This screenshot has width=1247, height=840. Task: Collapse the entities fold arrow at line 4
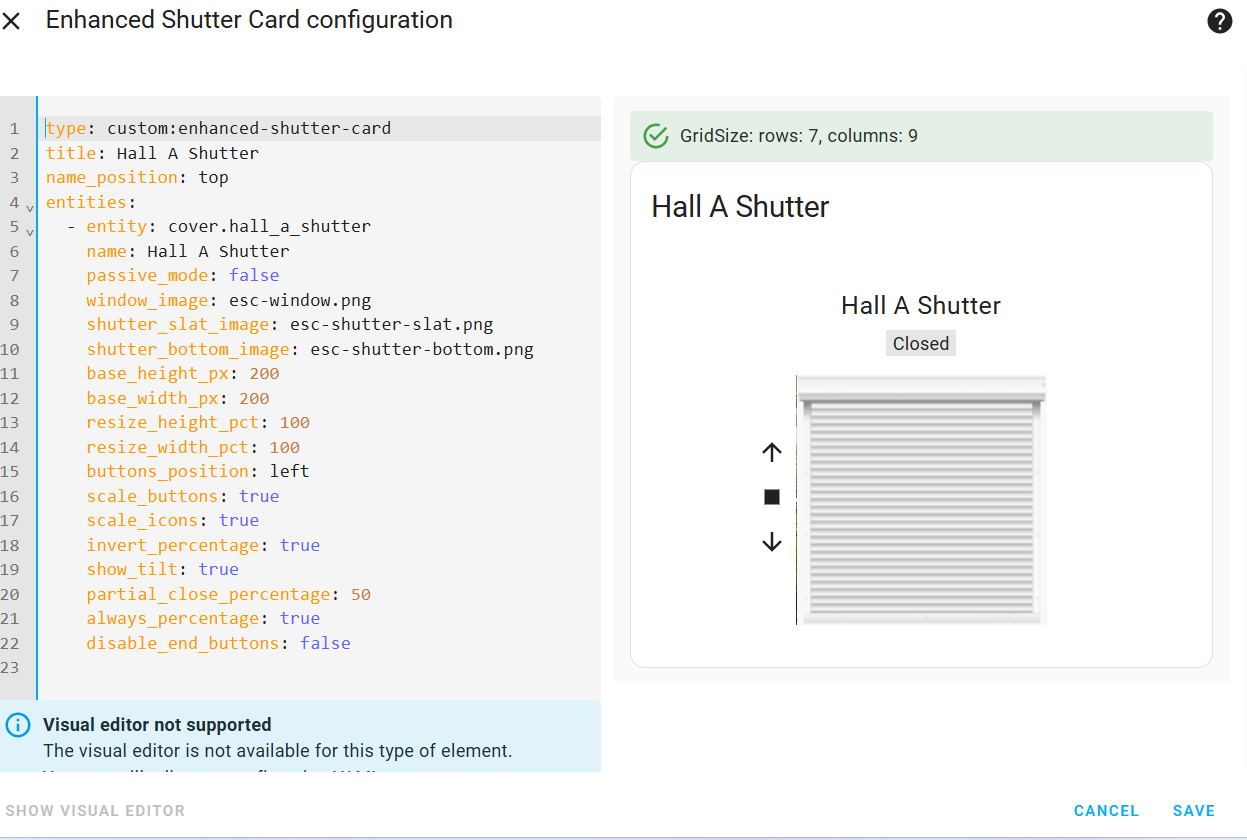pyautogui.click(x=30, y=207)
